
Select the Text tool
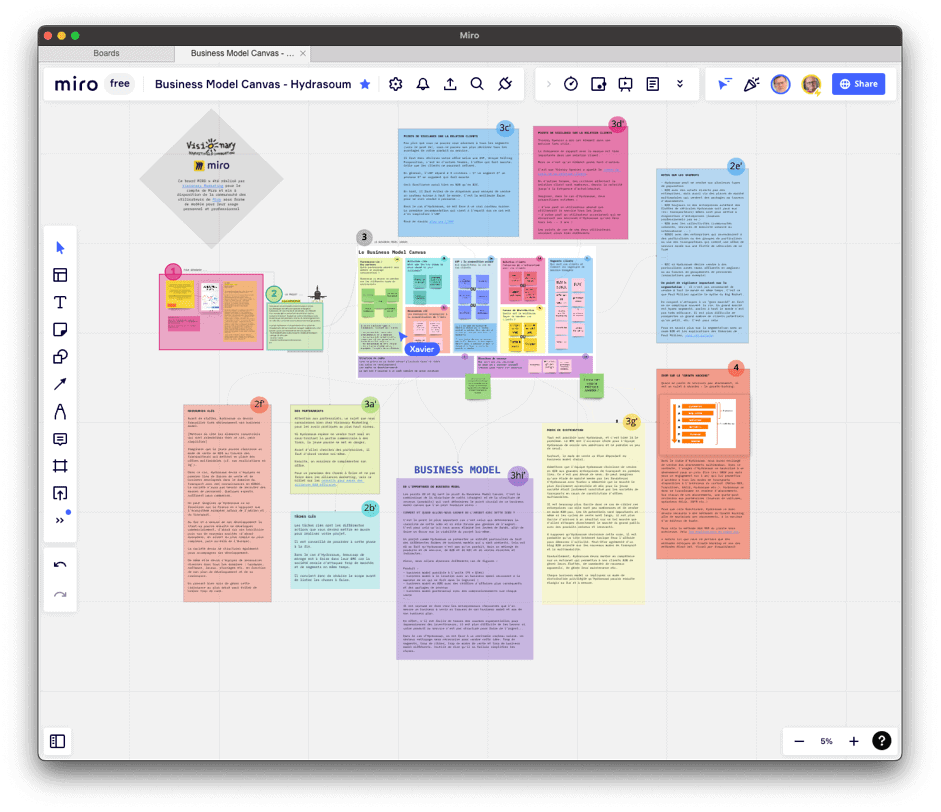point(60,302)
